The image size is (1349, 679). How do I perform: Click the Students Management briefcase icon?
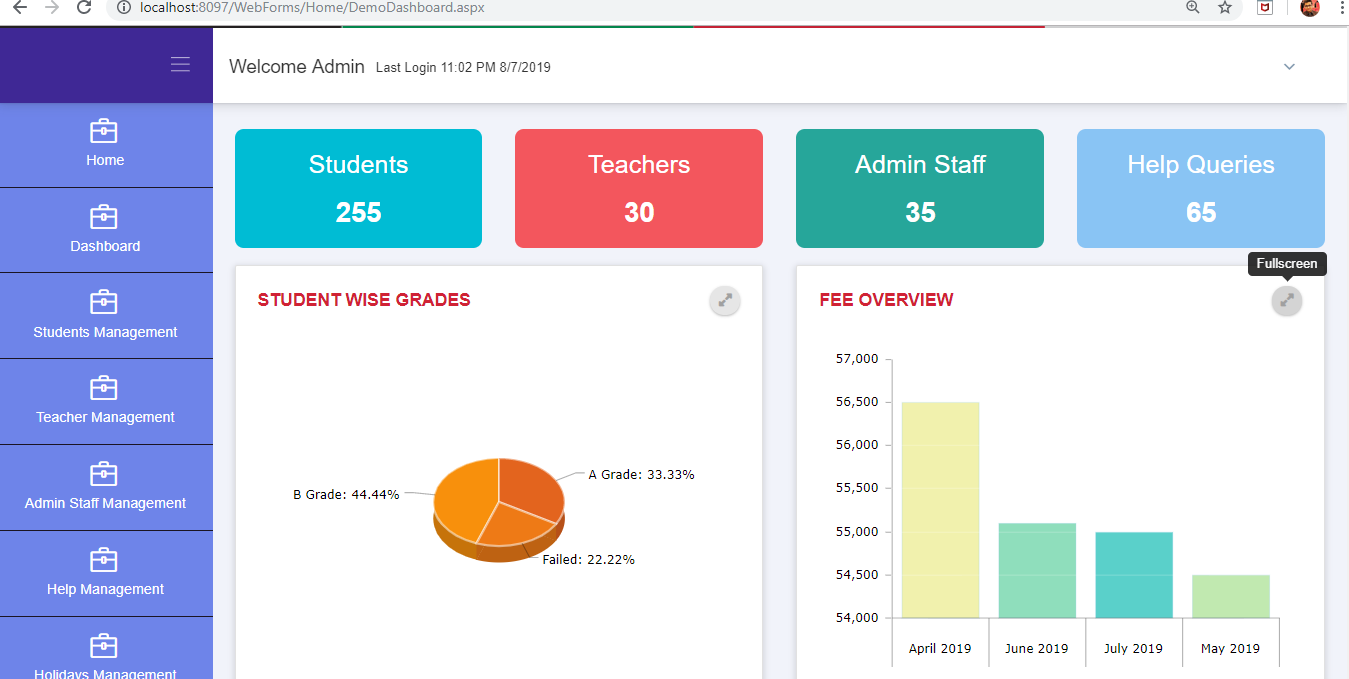click(x=104, y=302)
